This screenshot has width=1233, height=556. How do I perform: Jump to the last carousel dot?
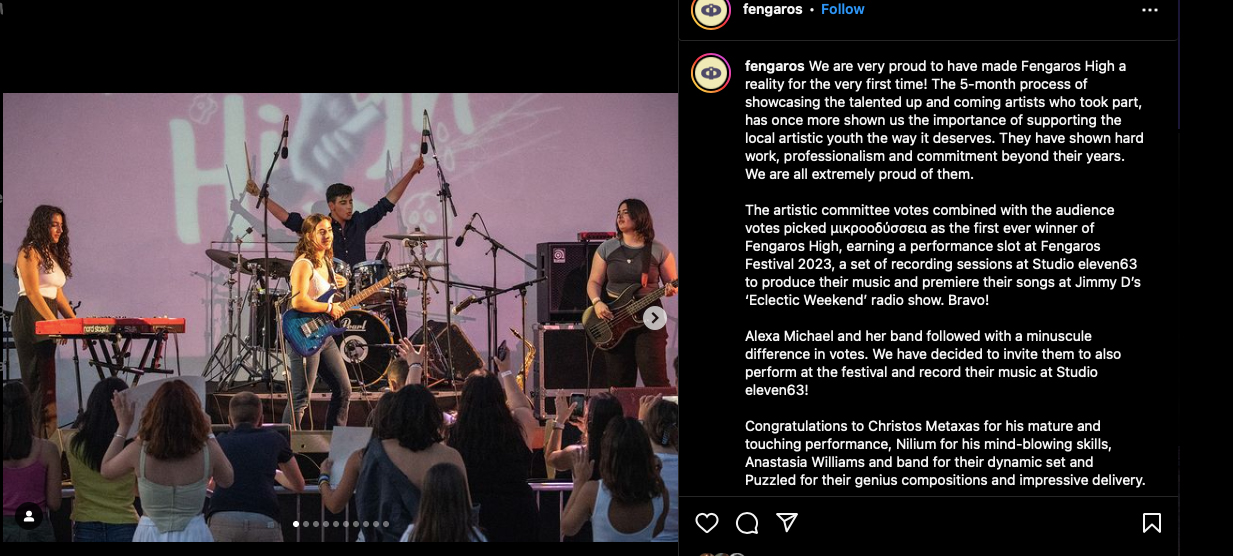point(386,524)
